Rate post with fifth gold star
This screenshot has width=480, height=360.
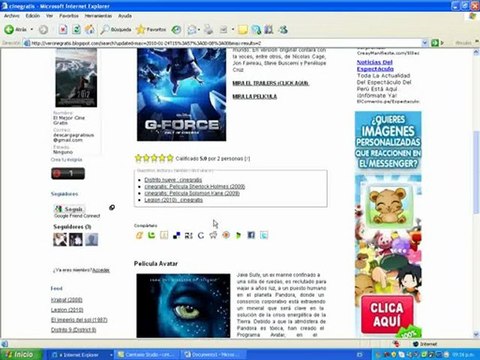pyautogui.click(x=170, y=158)
